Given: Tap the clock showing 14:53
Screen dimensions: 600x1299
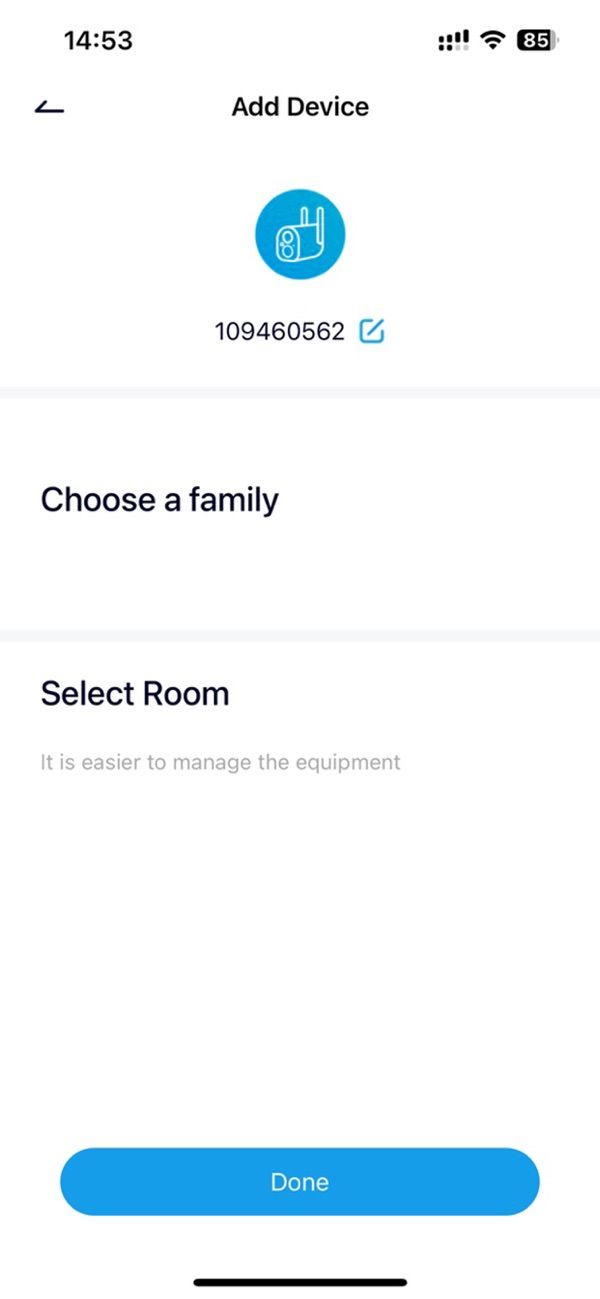Looking at the screenshot, I should click(98, 40).
